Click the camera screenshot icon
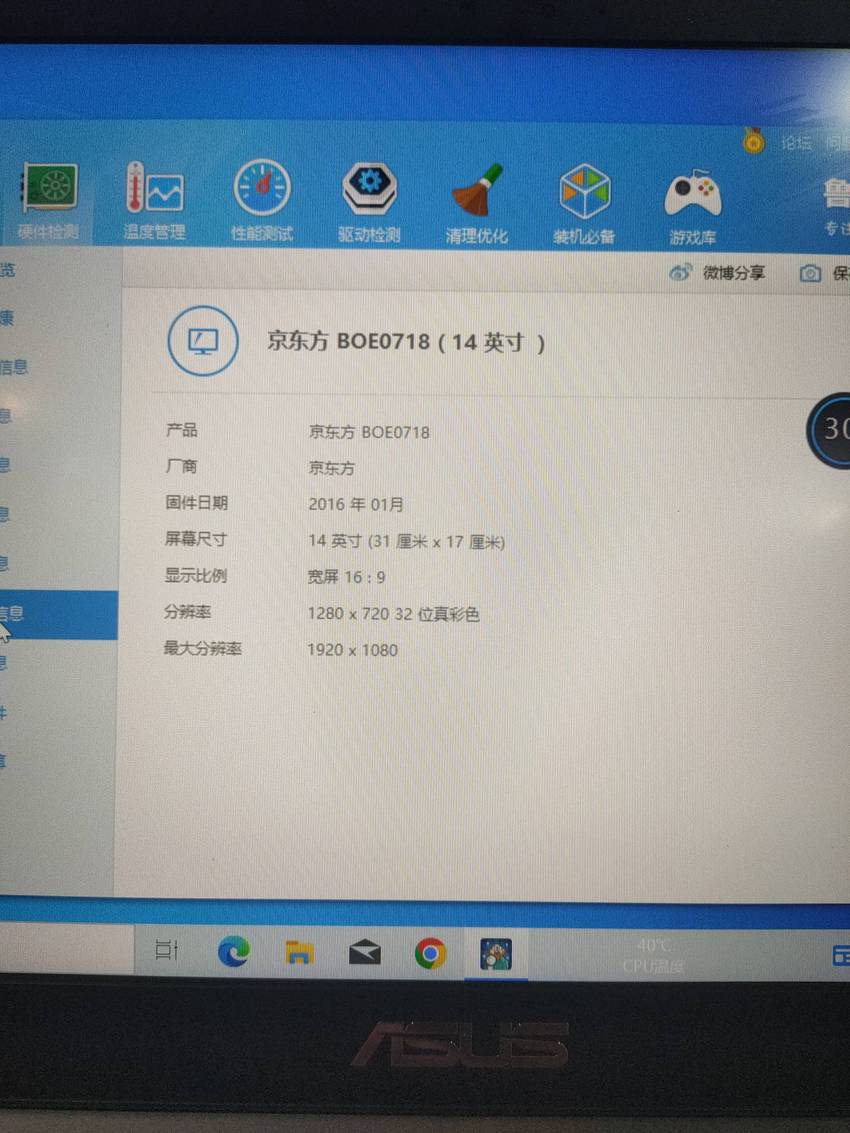The height and width of the screenshot is (1133, 850). point(810,273)
